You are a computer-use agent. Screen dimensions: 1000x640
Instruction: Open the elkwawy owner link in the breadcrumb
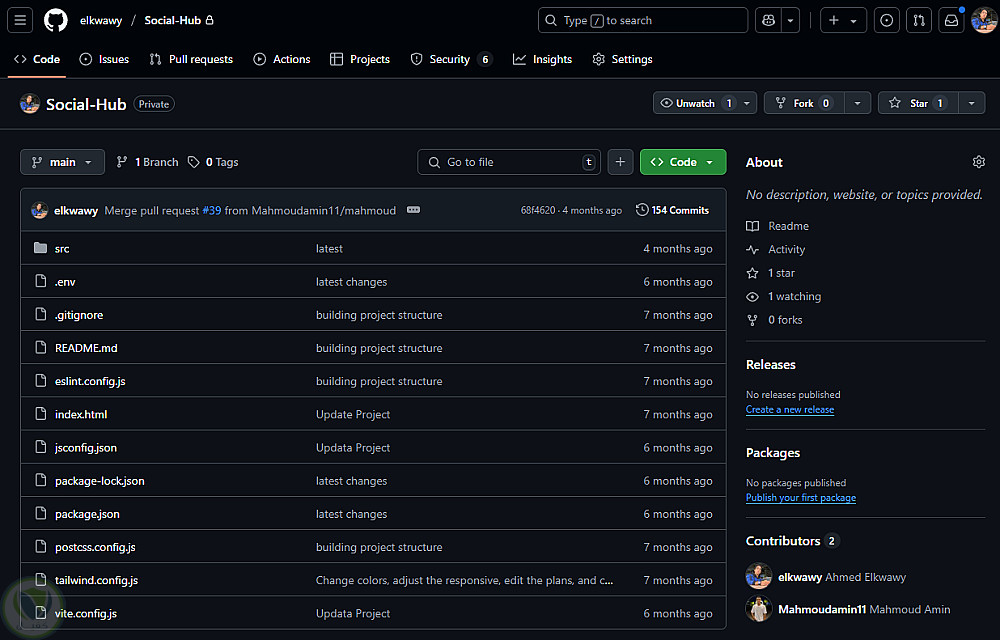[x=101, y=20]
